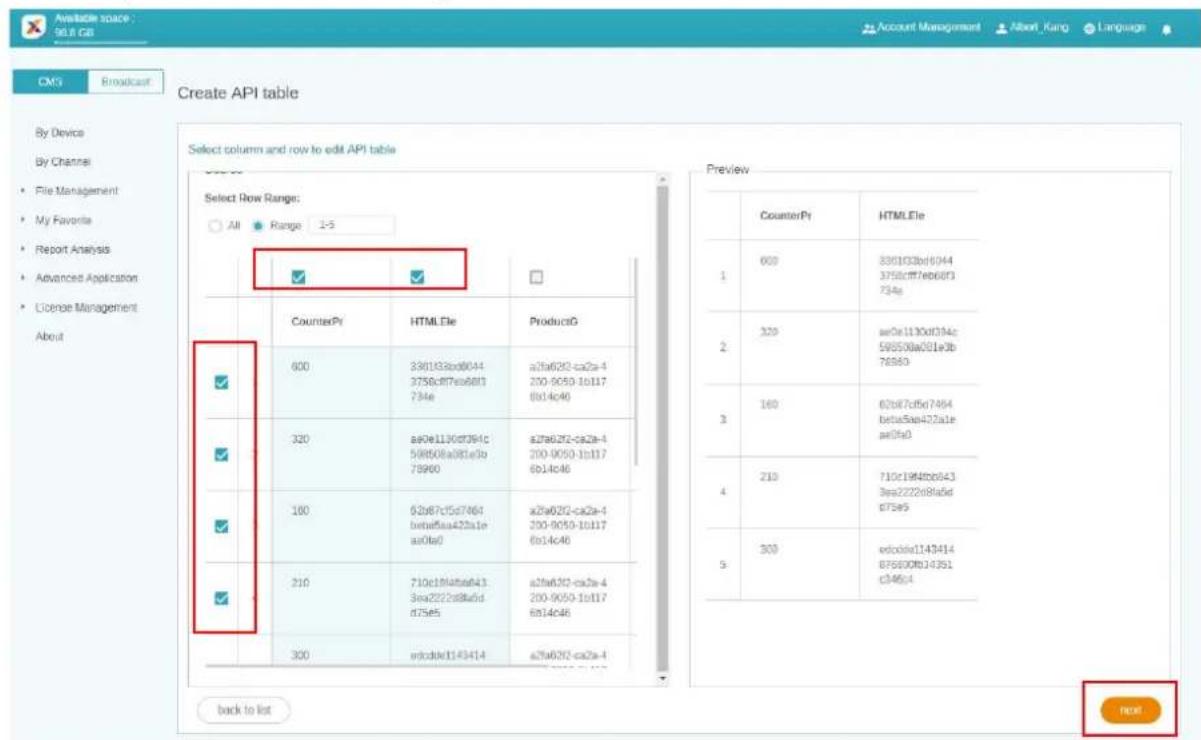Open the Albert_Kang user profile menu
Image resolution: width=1201 pixels, height=740 pixels.
click(1034, 27)
